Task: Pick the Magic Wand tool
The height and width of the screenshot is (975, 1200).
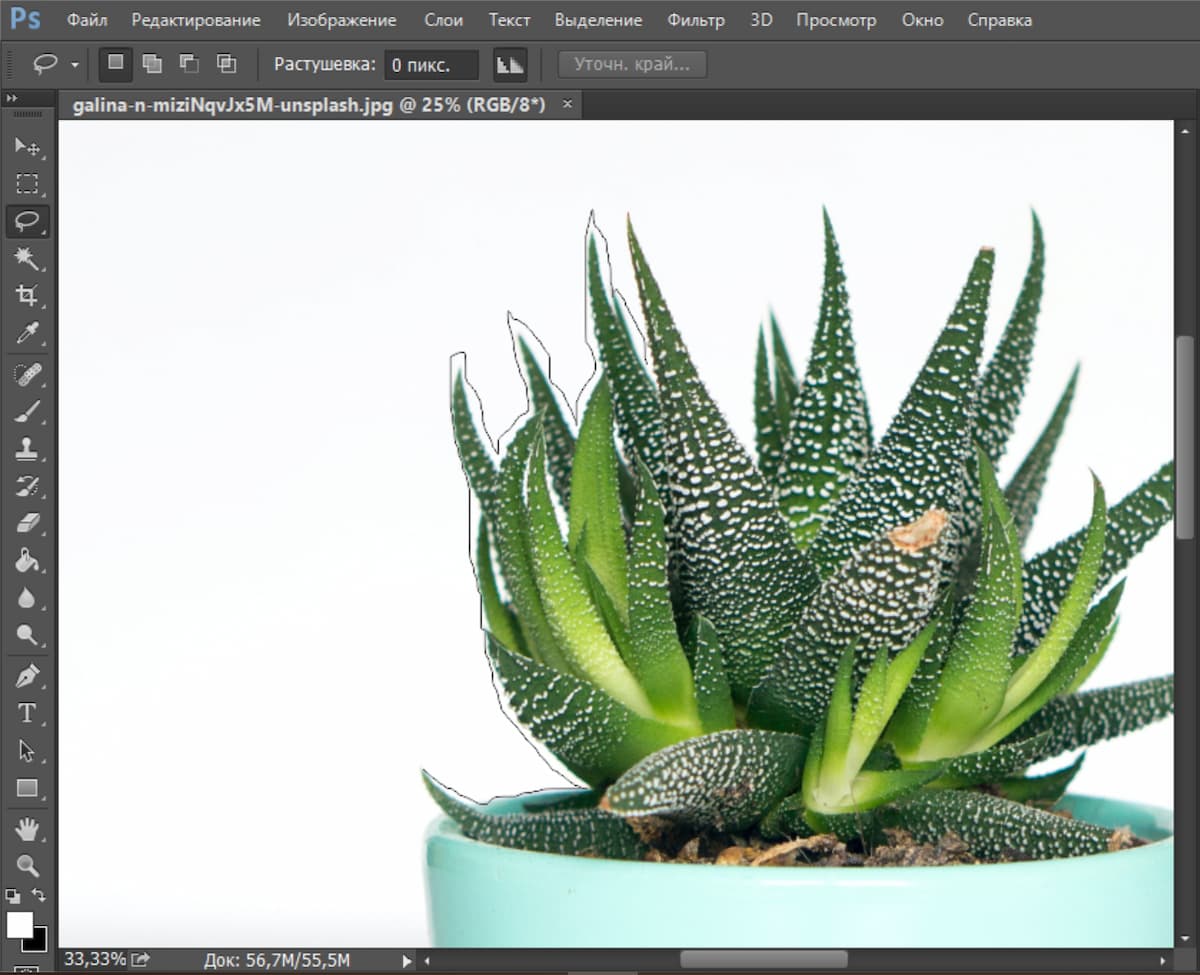Action: [27, 258]
